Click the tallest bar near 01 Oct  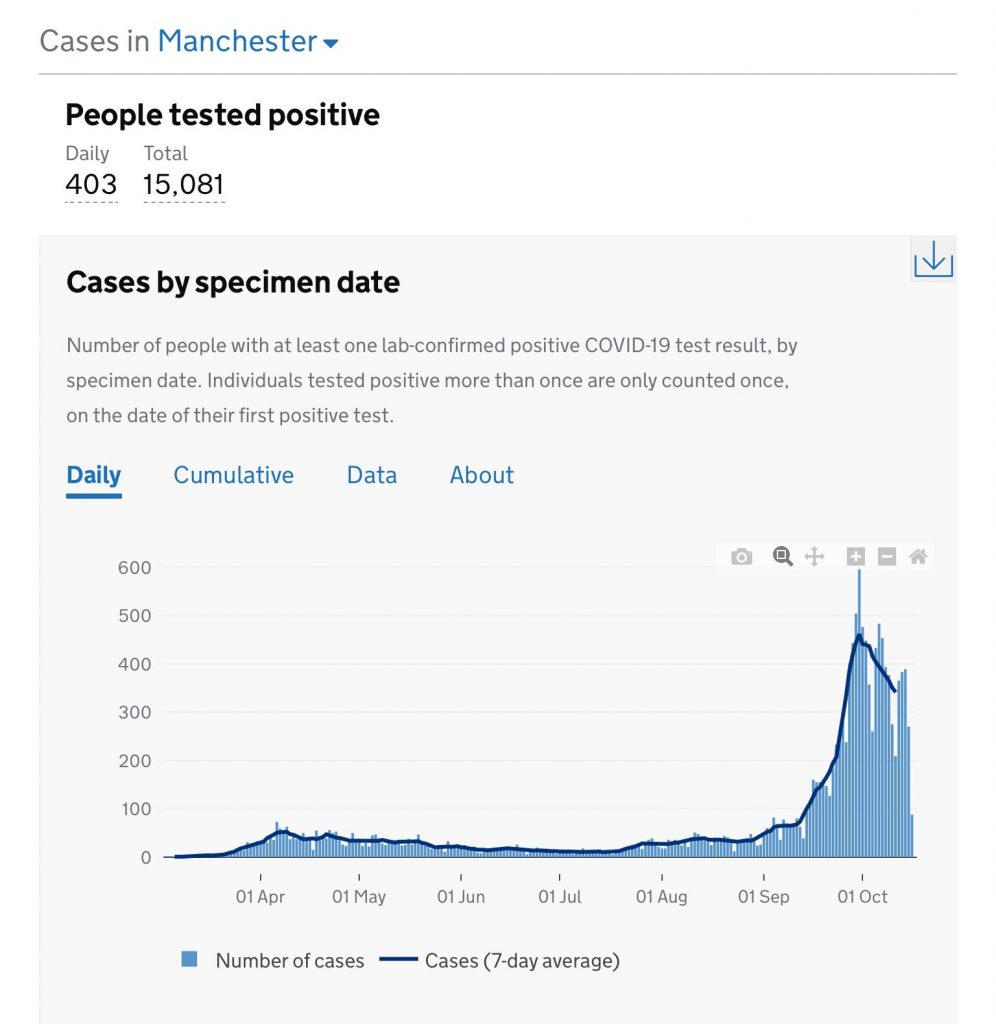pos(858,710)
